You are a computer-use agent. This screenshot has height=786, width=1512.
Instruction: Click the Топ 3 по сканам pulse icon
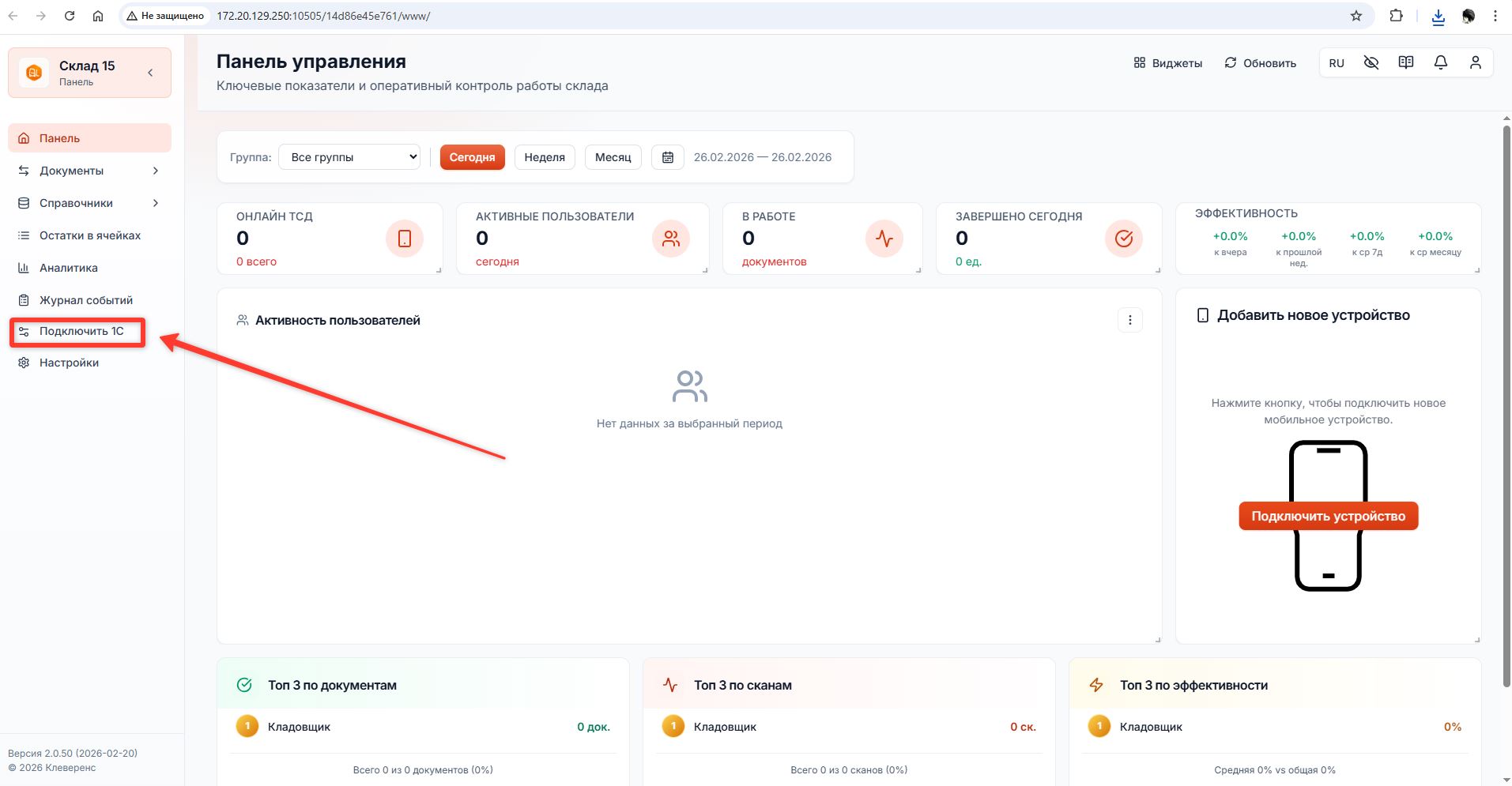click(x=670, y=685)
